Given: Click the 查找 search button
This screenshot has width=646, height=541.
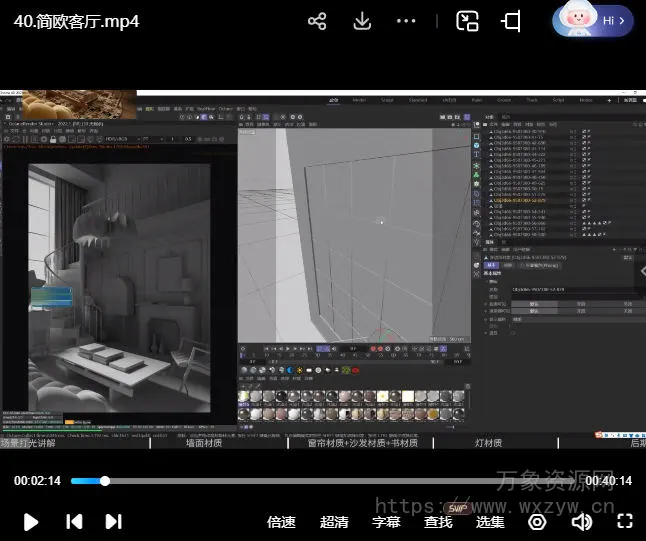Looking at the screenshot, I should coord(438,521).
